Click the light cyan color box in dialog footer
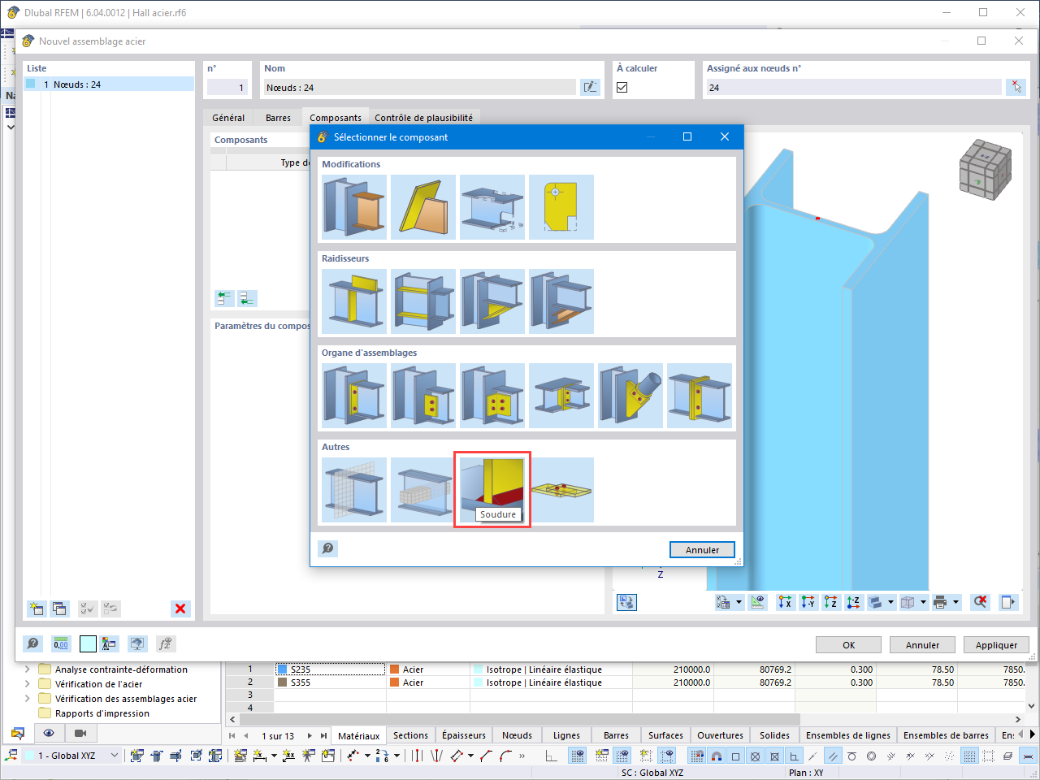The width and height of the screenshot is (1040, 780). coord(88,643)
